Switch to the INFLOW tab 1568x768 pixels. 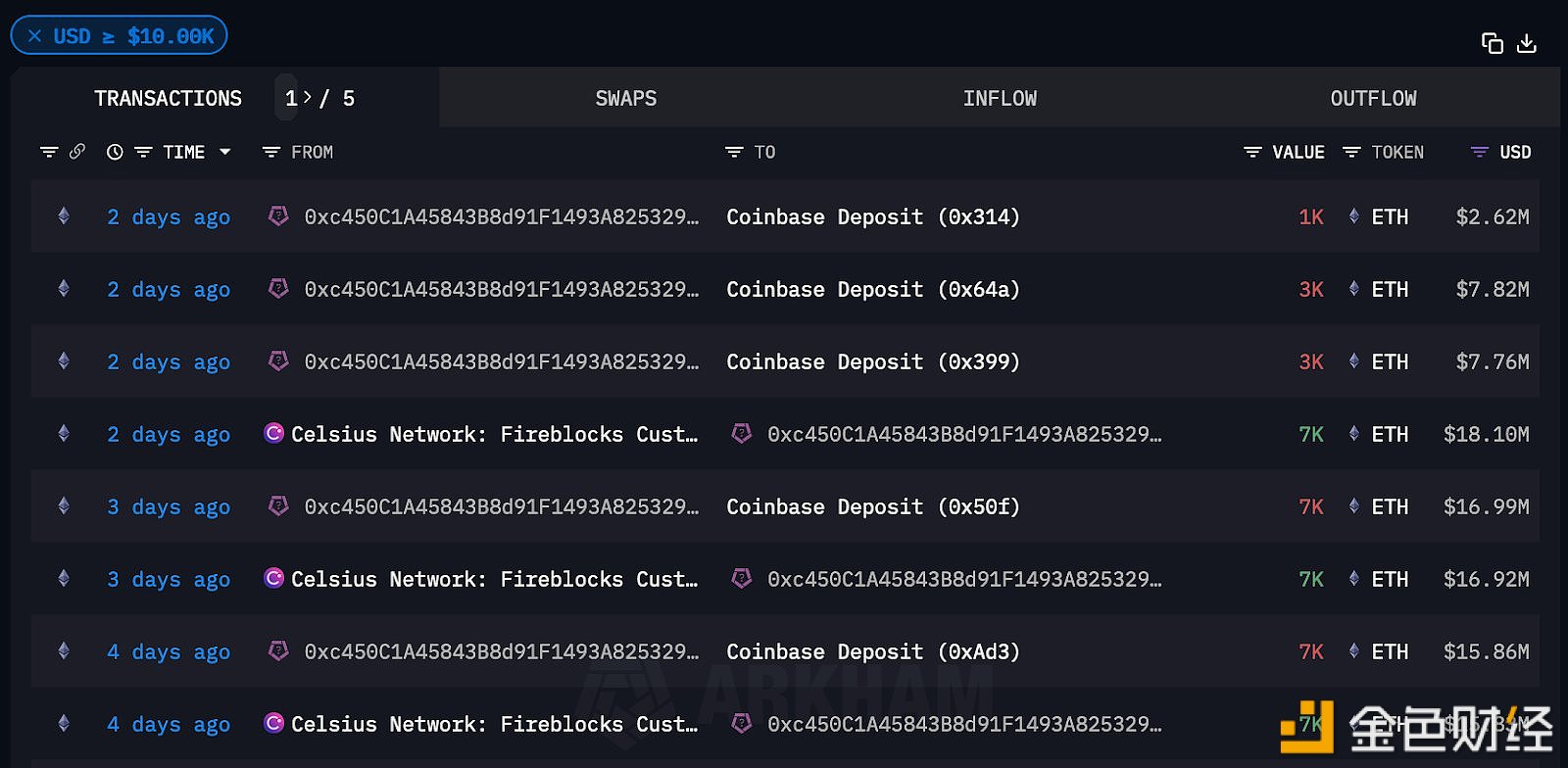(1000, 98)
